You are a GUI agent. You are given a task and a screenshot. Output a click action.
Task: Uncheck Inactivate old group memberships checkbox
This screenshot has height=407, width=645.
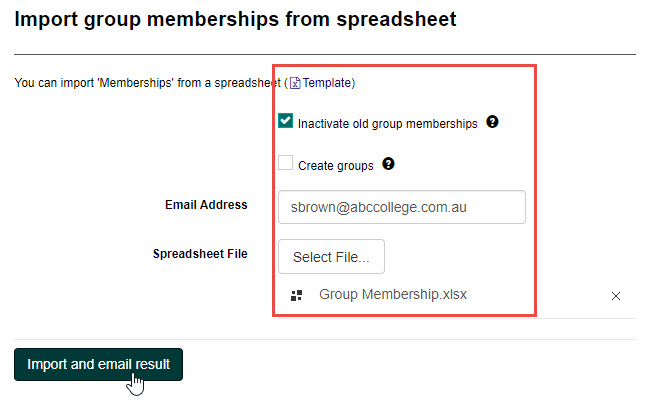pyautogui.click(x=286, y=121)
